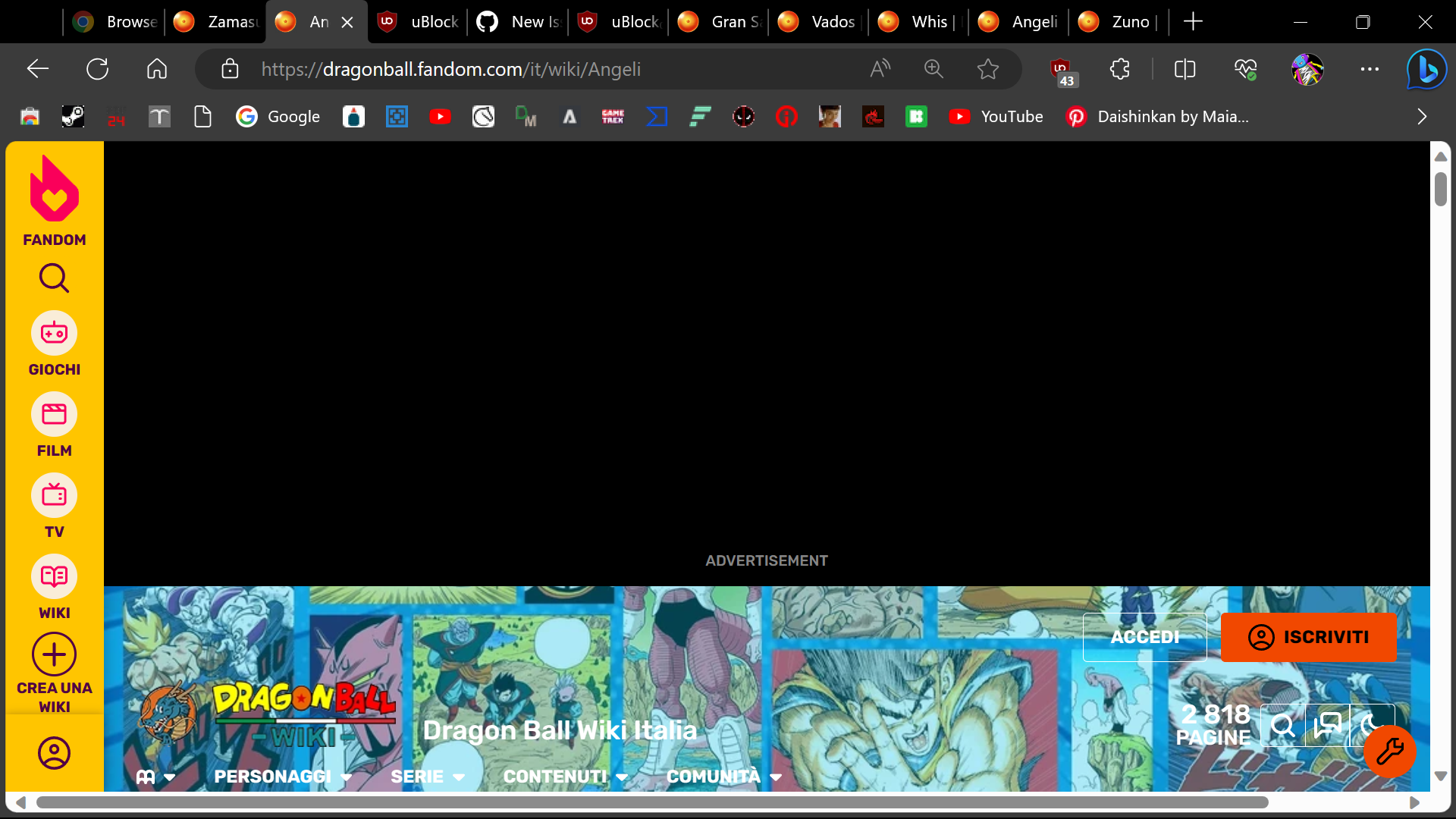Expand the SERIE navigation dropdown
Viewport: 1456px width, 819px height.
pyautogui.click(x=427, y=777)
